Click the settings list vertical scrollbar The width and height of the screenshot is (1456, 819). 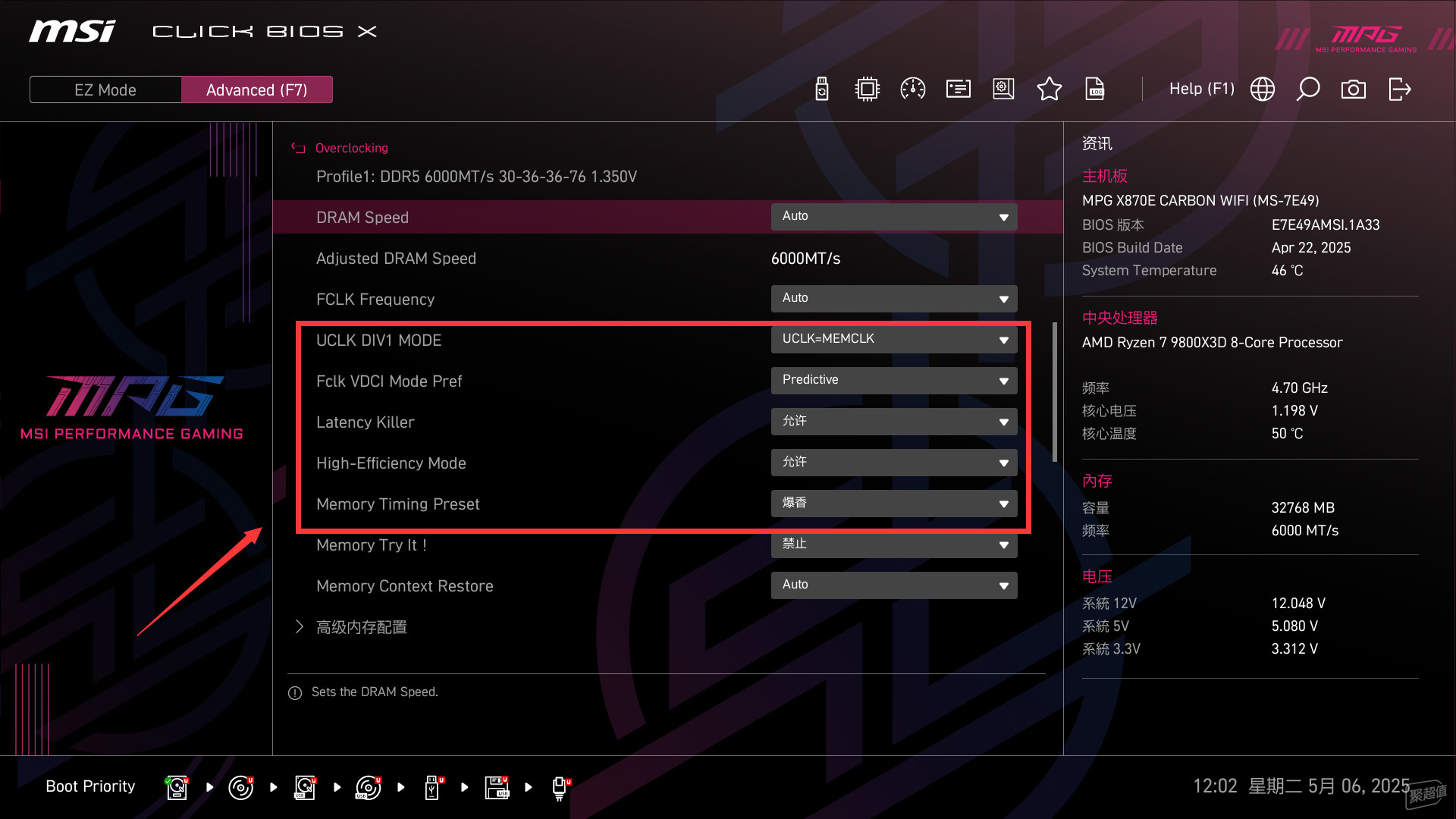[1055, 392]
